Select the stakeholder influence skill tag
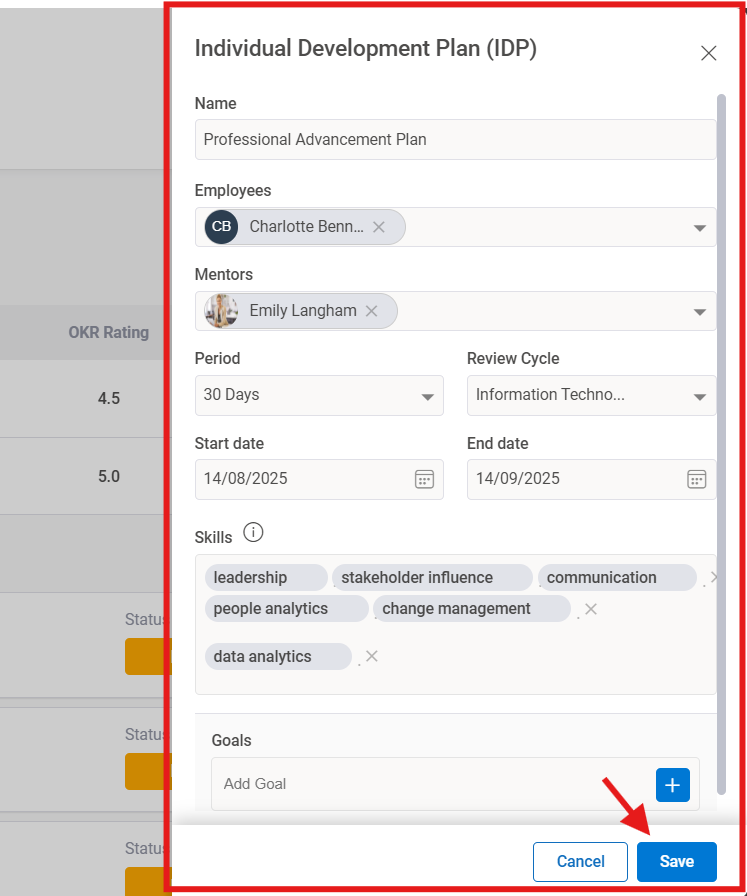Viewport: 747px width, 896px height. 432,578
